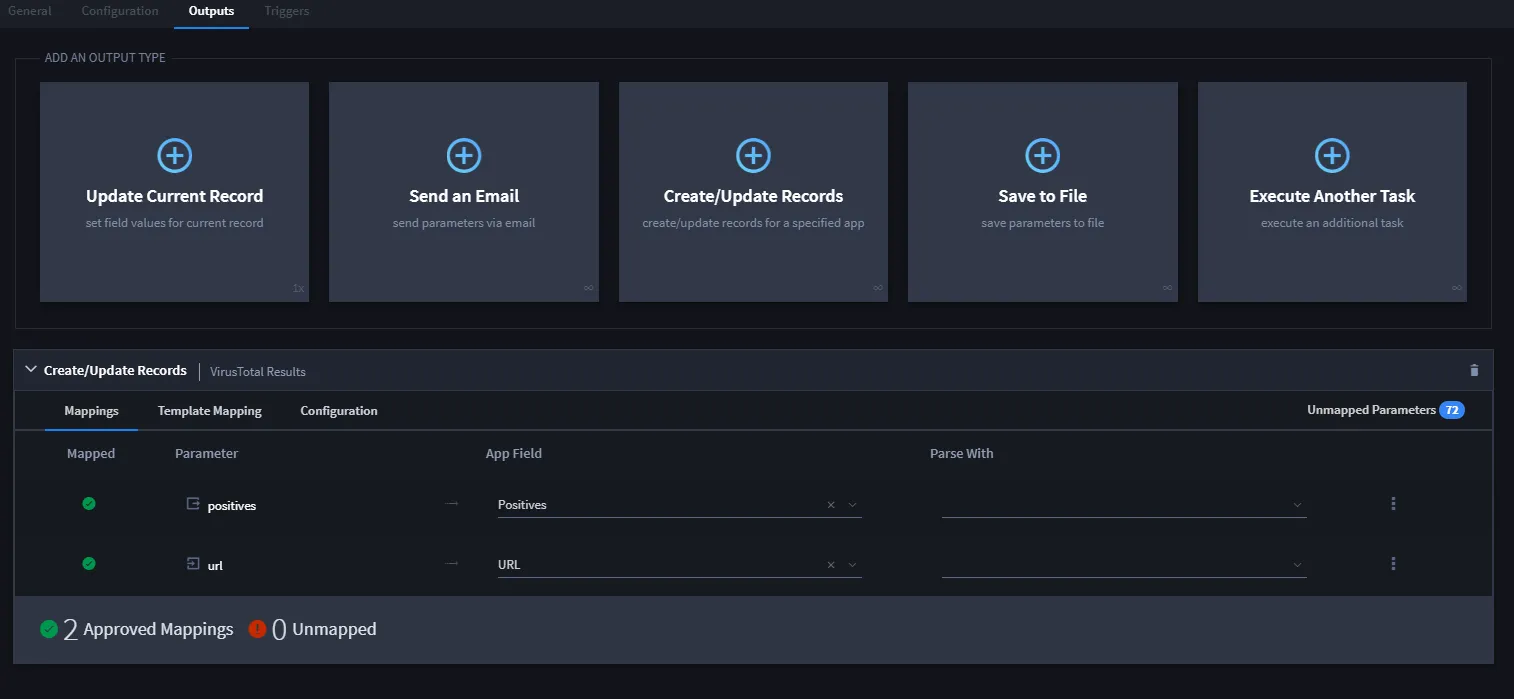Click the plus icon on Update Current Record
The height and width of the screenshot is (699, 1514).
(175, 155)
